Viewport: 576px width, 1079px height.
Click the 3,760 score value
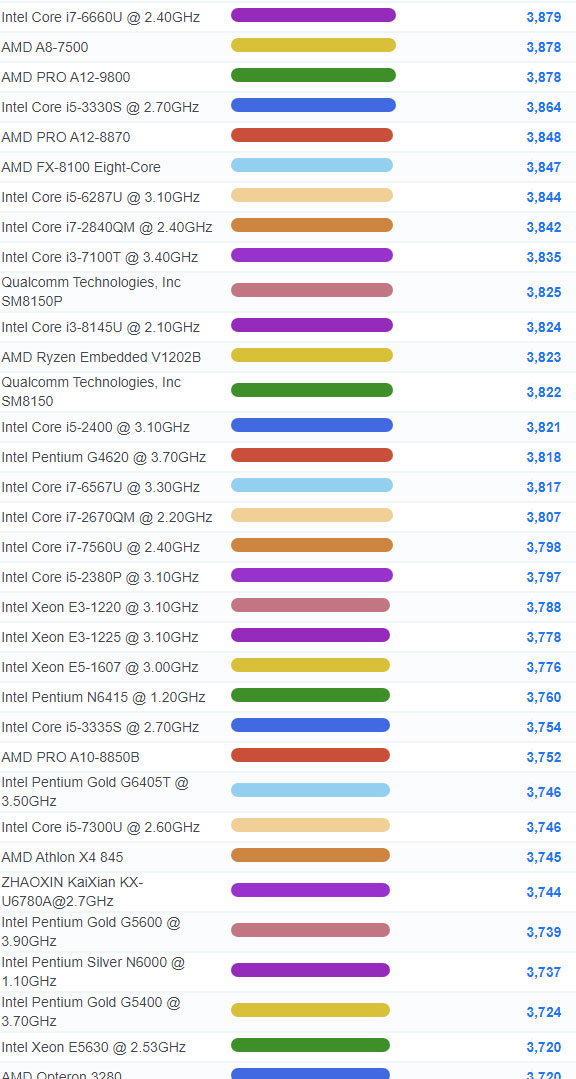point(544,697)
